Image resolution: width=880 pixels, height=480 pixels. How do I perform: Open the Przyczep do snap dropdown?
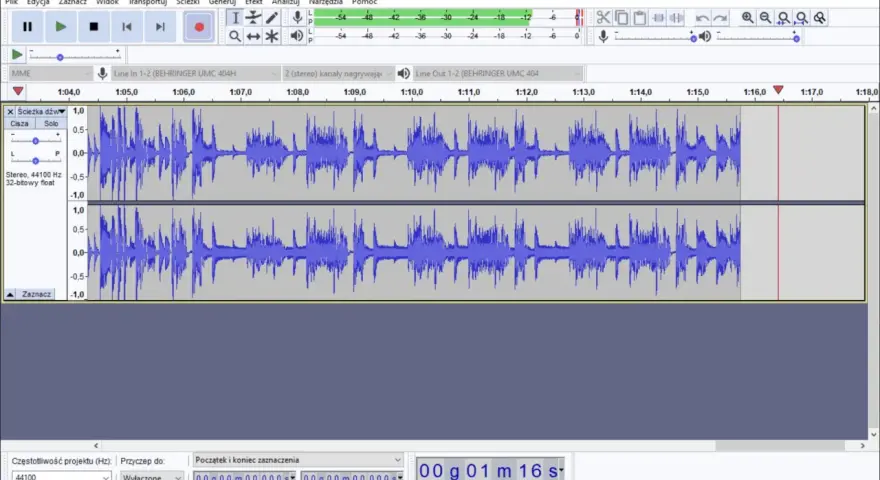pyautogui.click(x=153, y=476)
